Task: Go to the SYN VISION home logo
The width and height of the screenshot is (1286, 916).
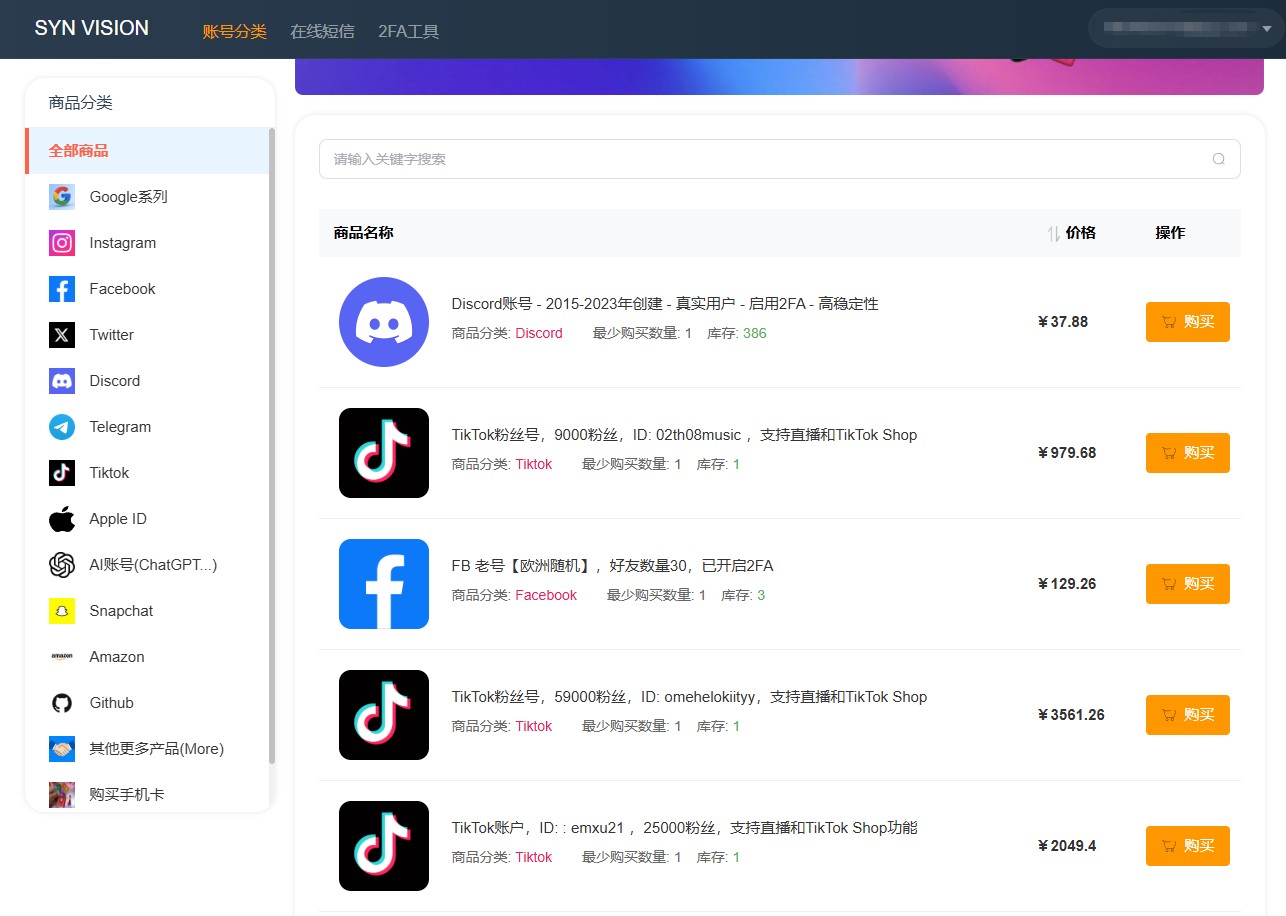Action: (x=92, y=28)
